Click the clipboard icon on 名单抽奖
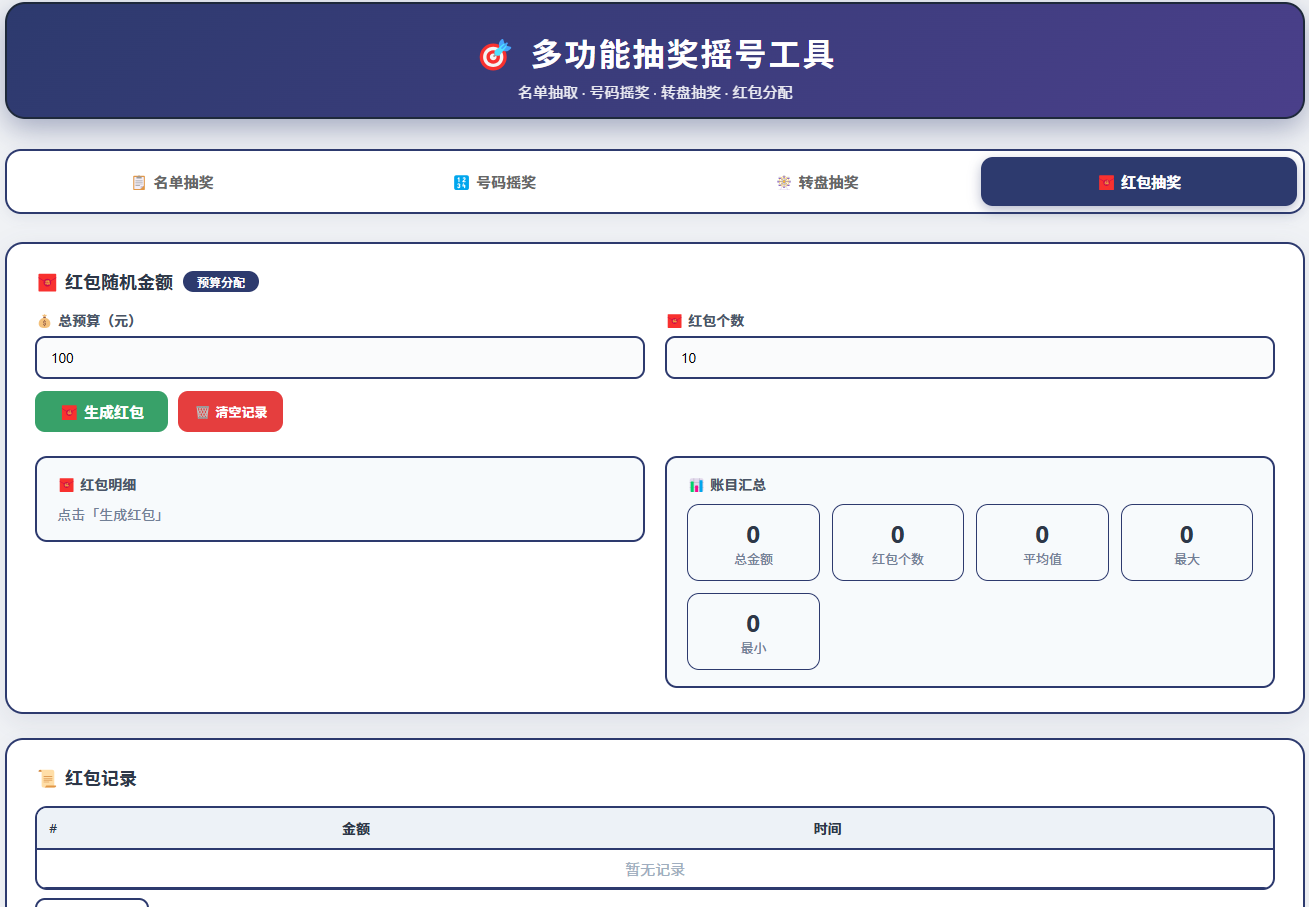Viewport: 1309px width, 907px height. [x=139, y=183]
